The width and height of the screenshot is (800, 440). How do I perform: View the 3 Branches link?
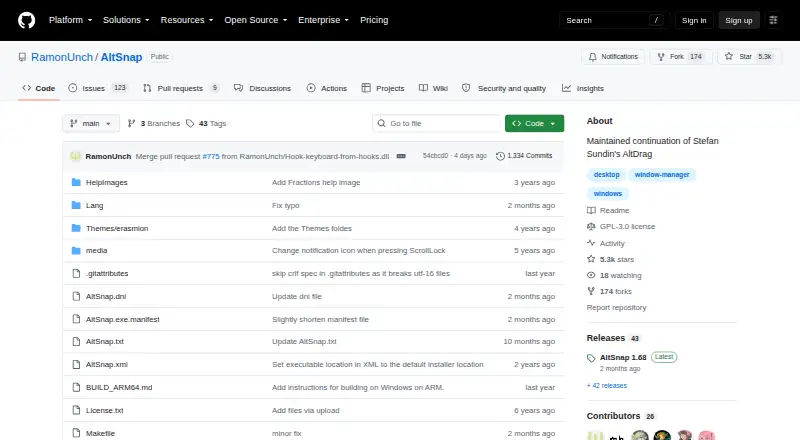point(154,124)
